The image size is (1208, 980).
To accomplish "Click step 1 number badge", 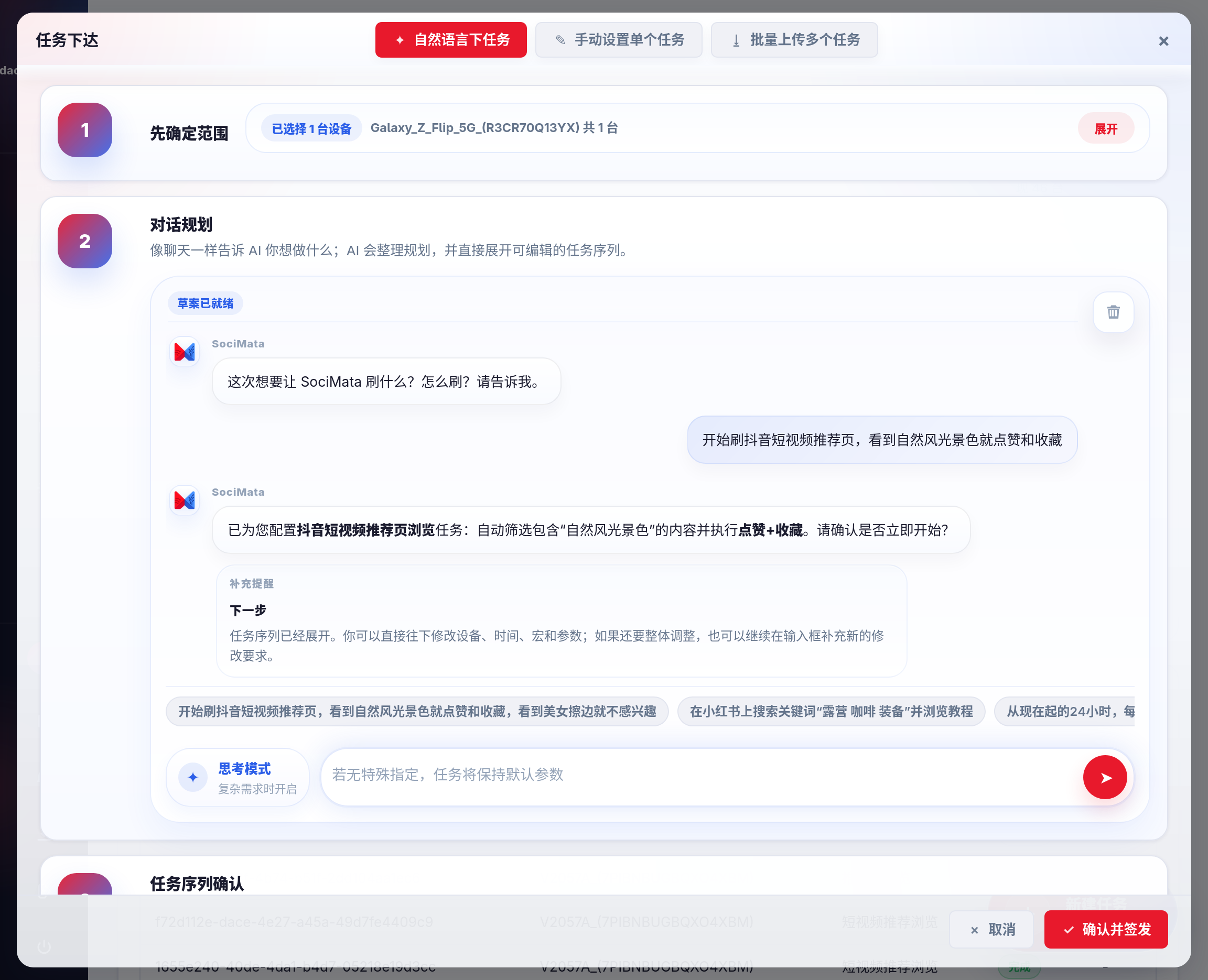I will click(x=85, y=130).
